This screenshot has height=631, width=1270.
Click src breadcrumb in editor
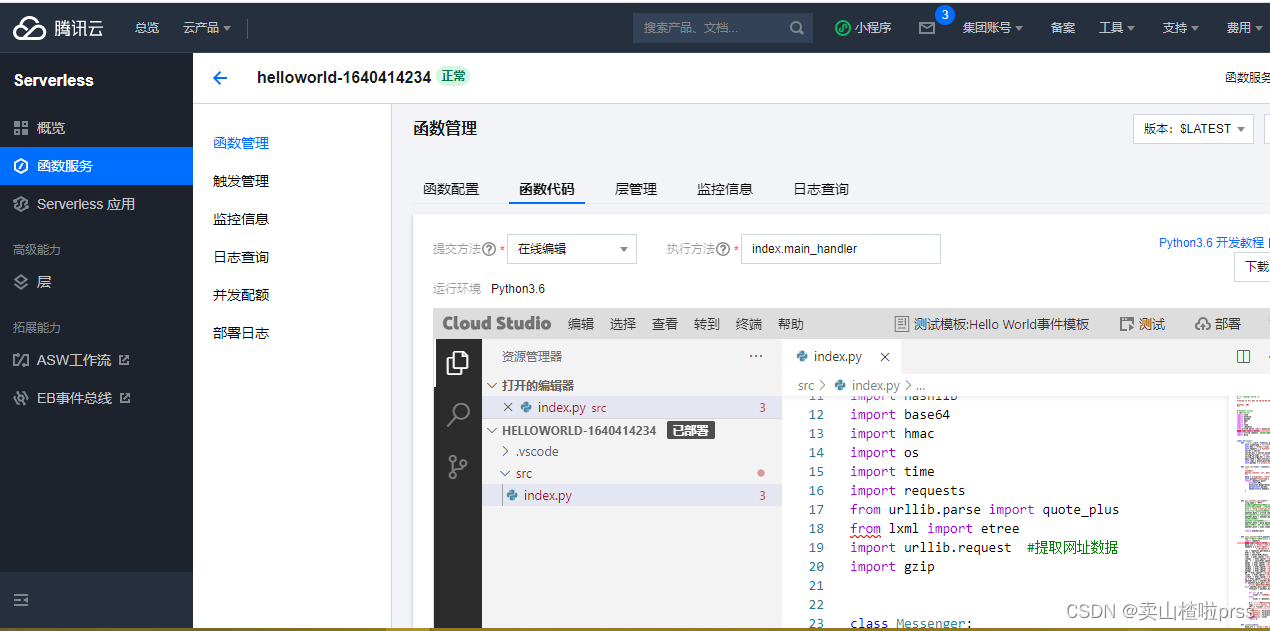[x=806, y=385]
